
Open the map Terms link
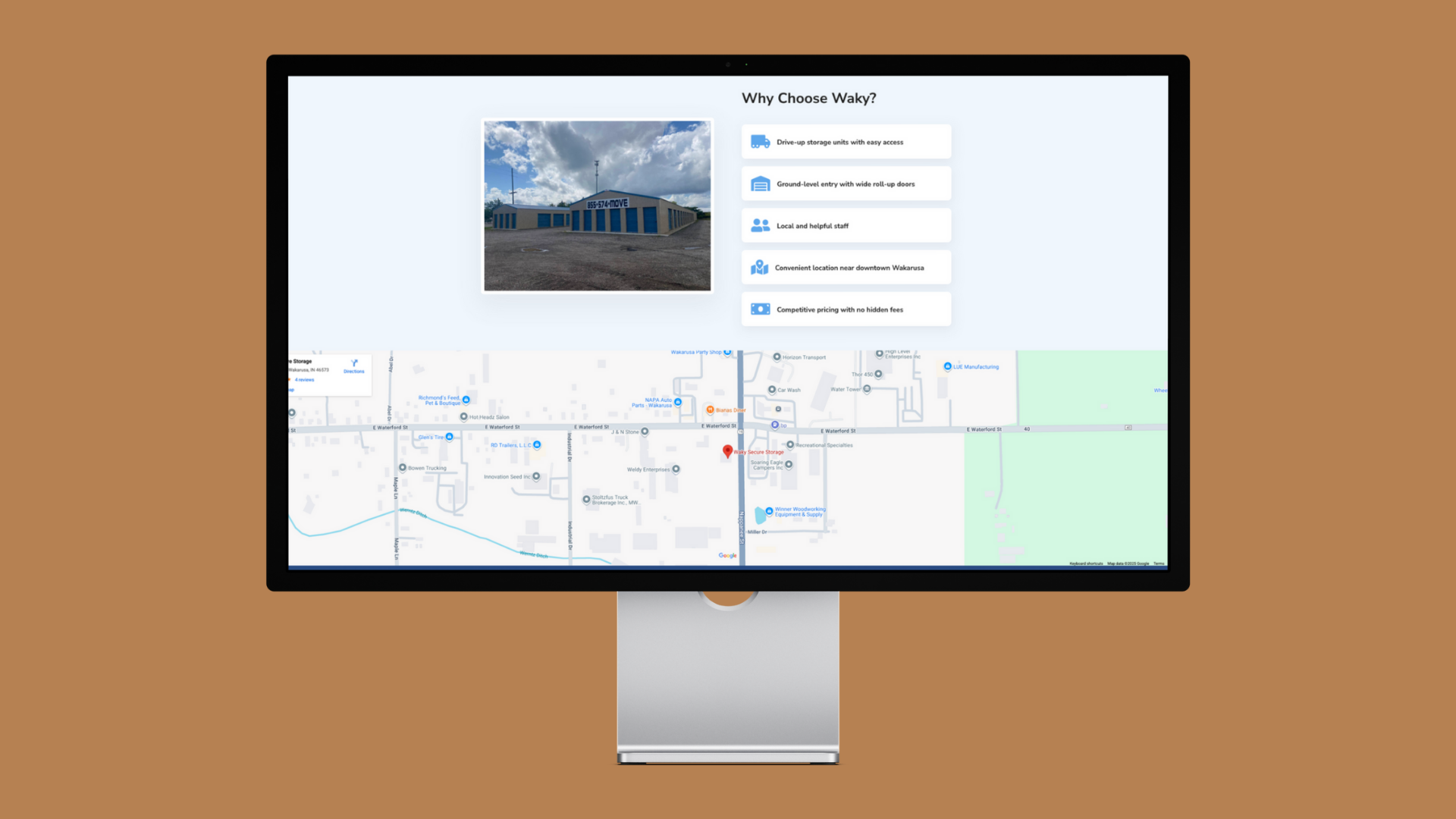click(1159, 563)
